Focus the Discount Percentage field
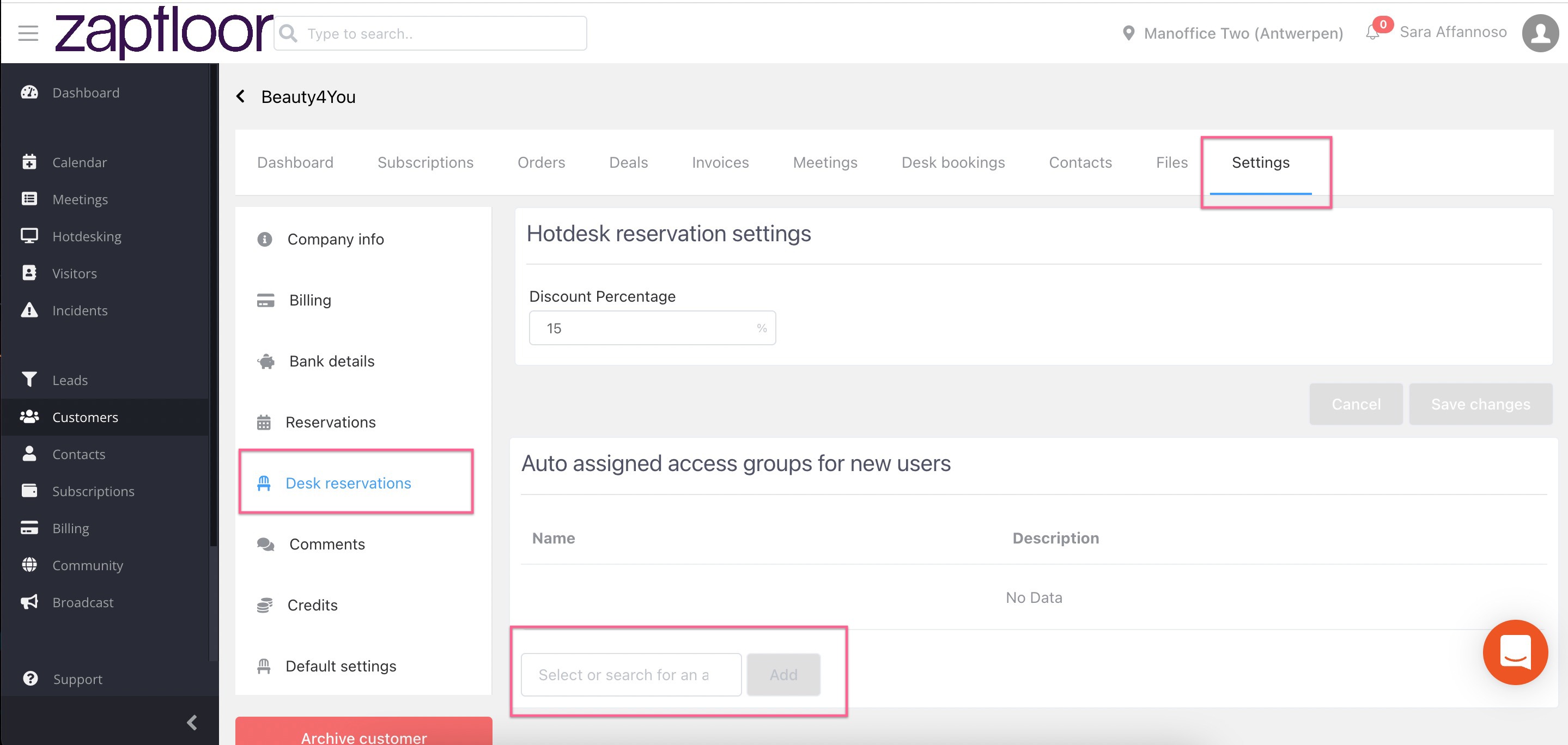 [x=653, y=328]
